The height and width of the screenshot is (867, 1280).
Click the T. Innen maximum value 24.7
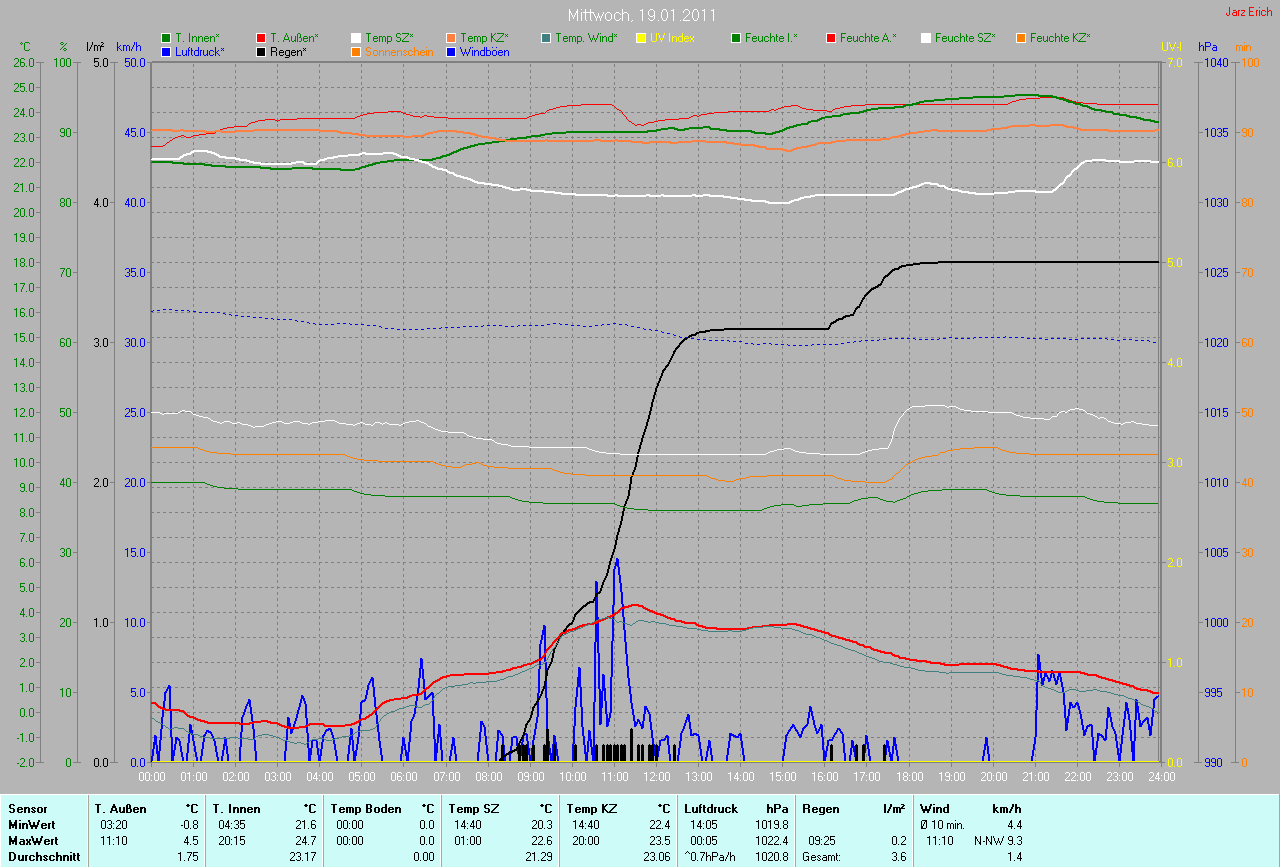(306, 841)
